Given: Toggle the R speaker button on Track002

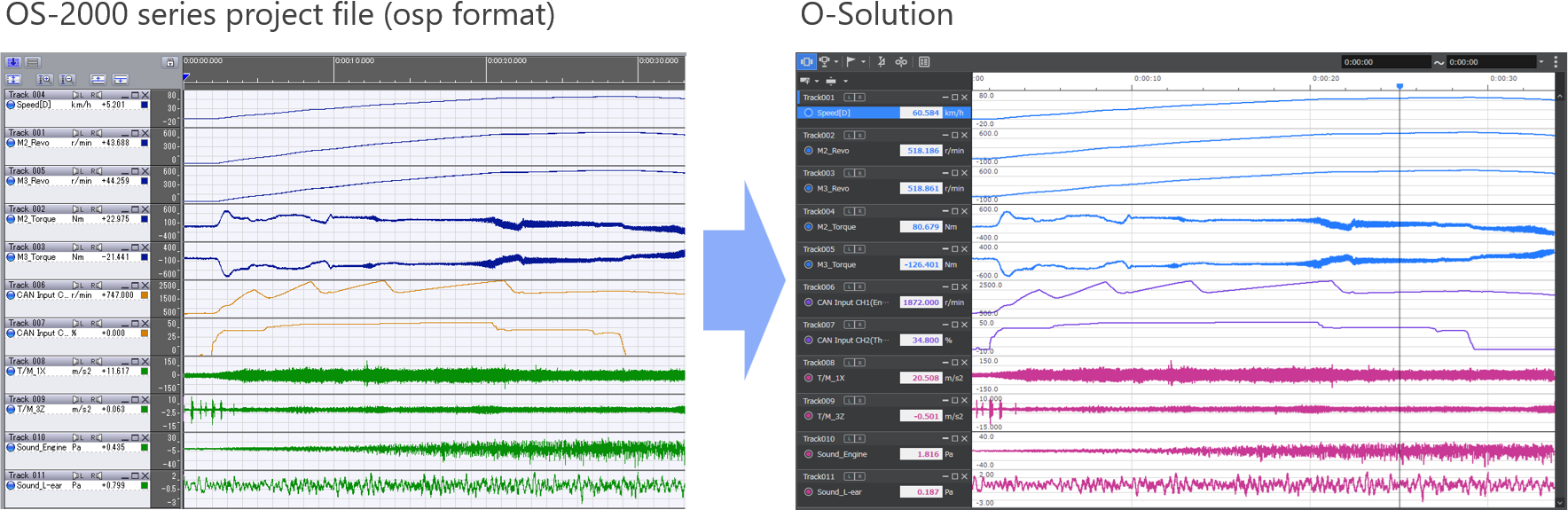Looking at the screenshot, I should point(859,136).
